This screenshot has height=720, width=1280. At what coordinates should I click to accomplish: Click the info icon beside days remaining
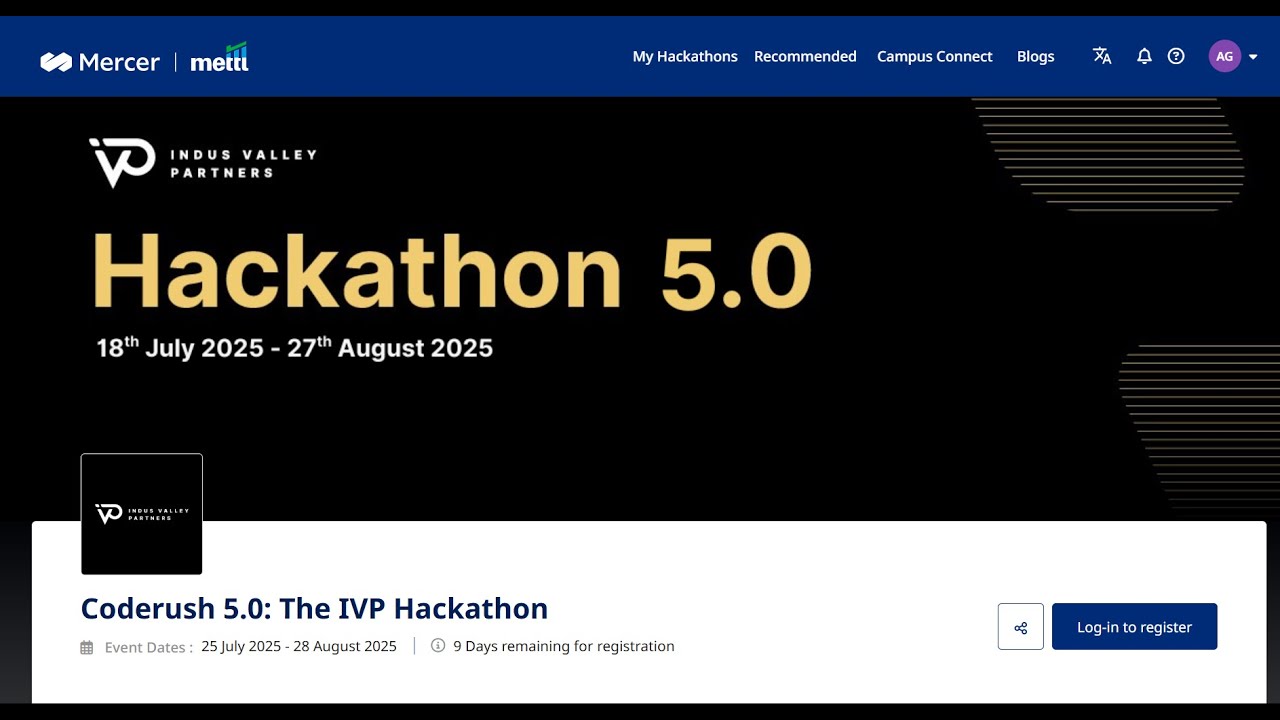pos(437,646)
